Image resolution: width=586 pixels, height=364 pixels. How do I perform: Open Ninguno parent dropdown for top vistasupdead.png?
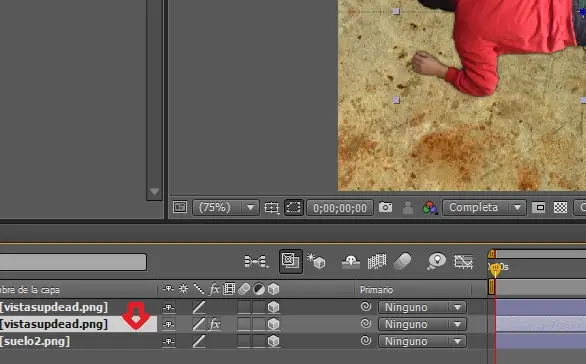[x=422, y=307]
